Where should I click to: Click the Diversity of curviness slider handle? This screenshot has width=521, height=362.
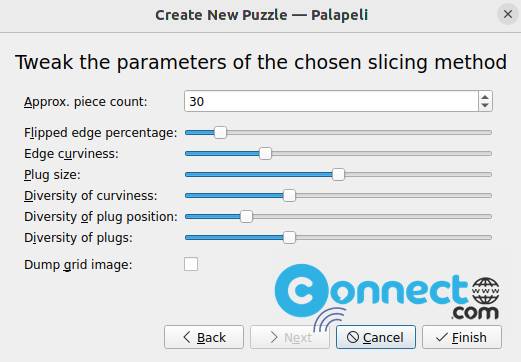[289, 195]
